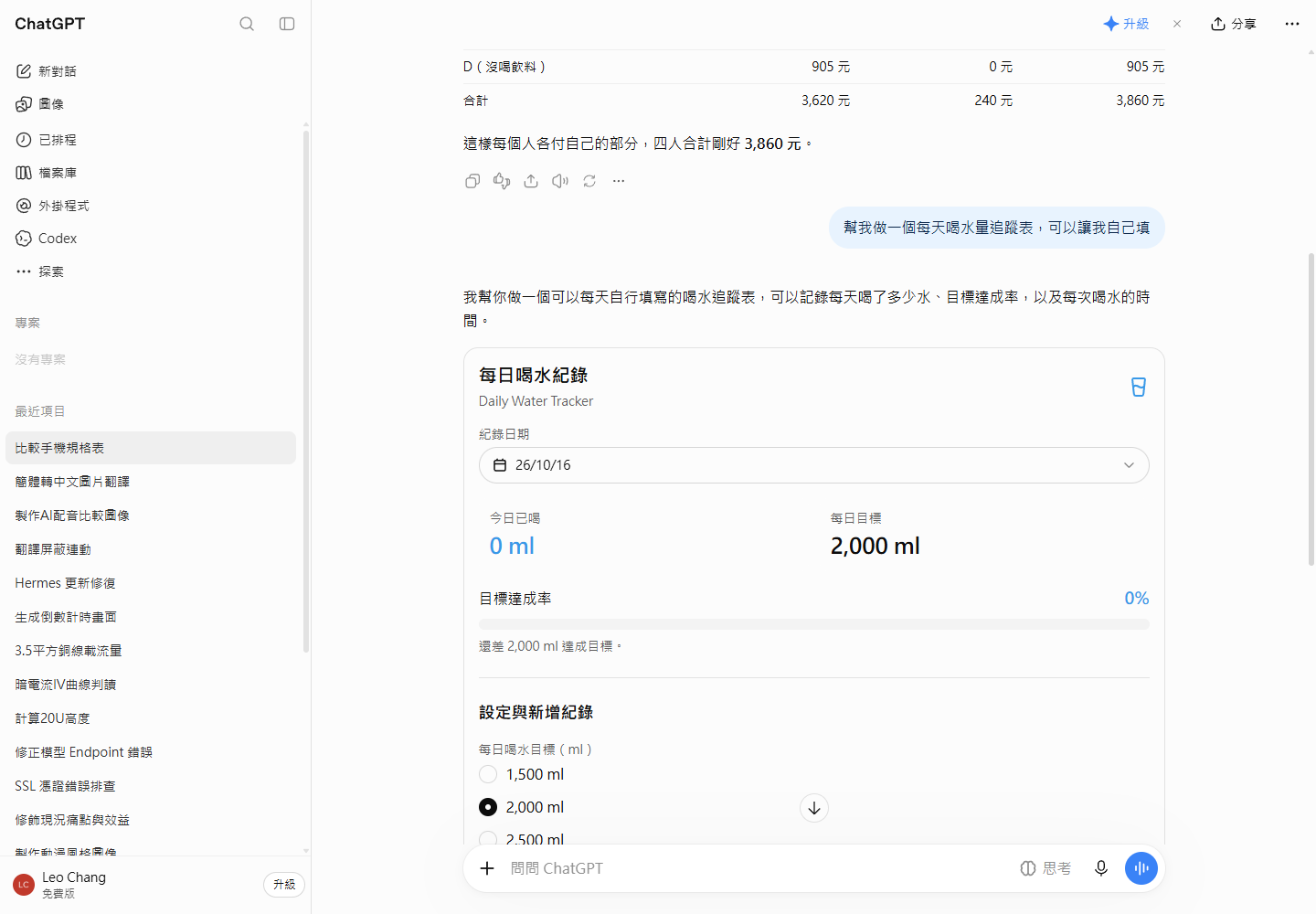Click the 目標達成率 progress bar
Viewport: 1316px width, 914px height.
[814, 624]
